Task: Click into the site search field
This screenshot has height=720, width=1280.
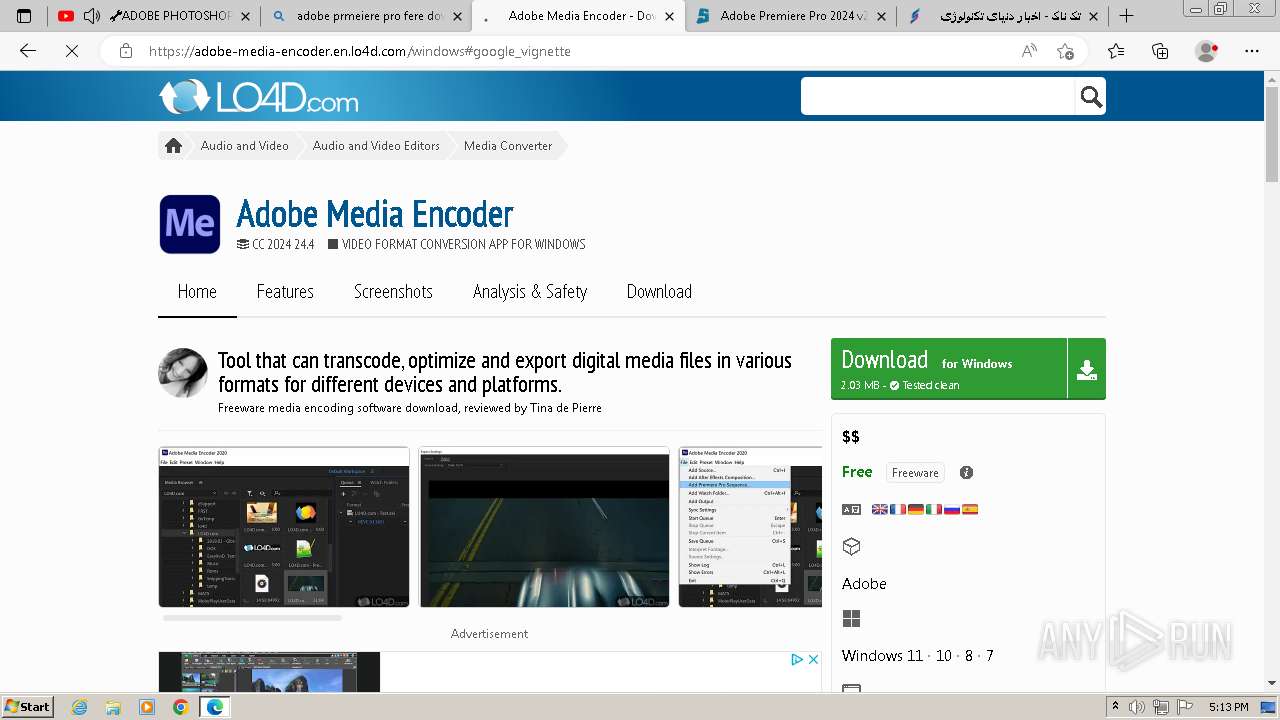Action: pyautogui.click(x=938, y=97)
